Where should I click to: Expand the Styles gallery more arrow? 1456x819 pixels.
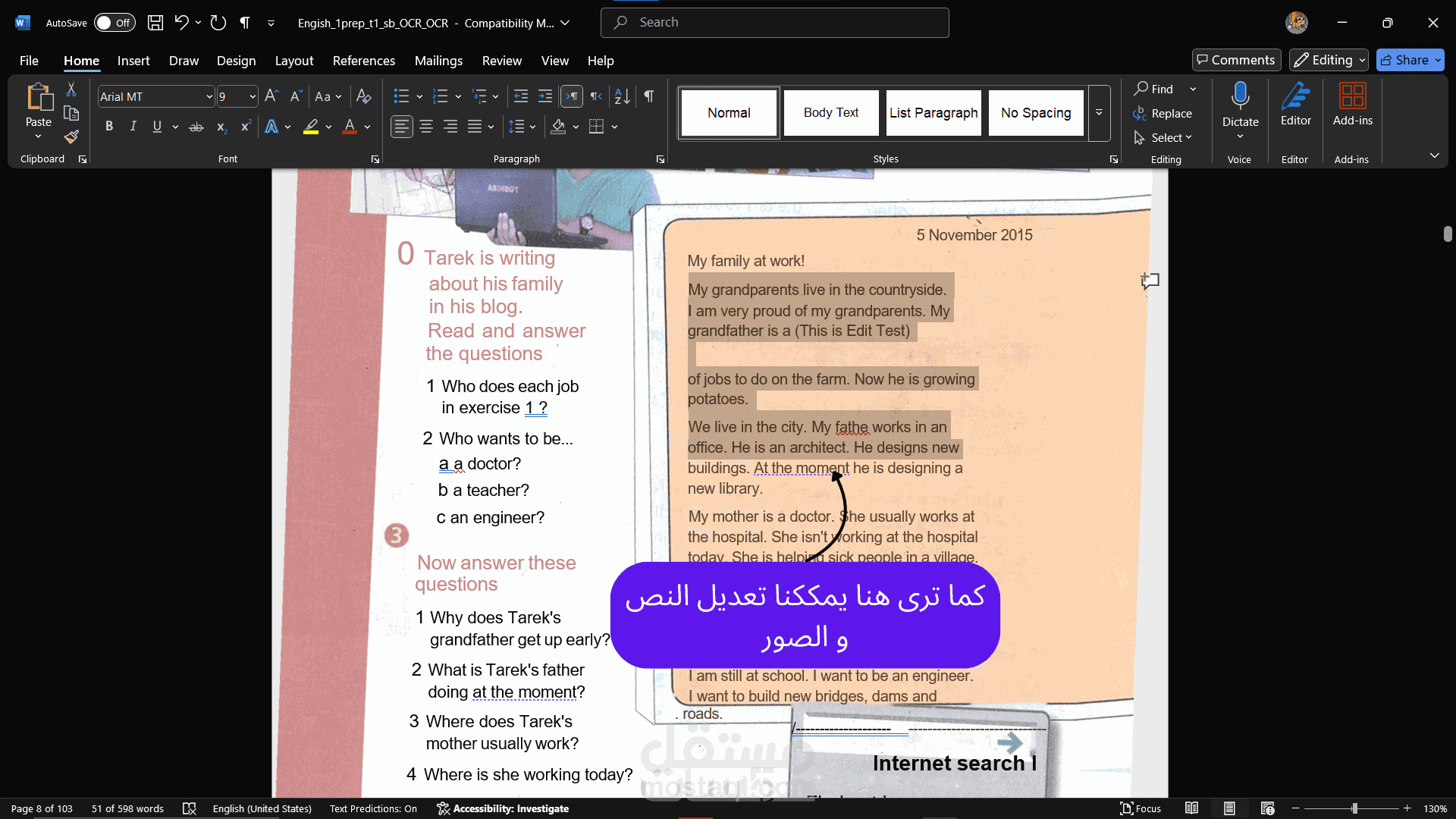(x=1099, y=113)
